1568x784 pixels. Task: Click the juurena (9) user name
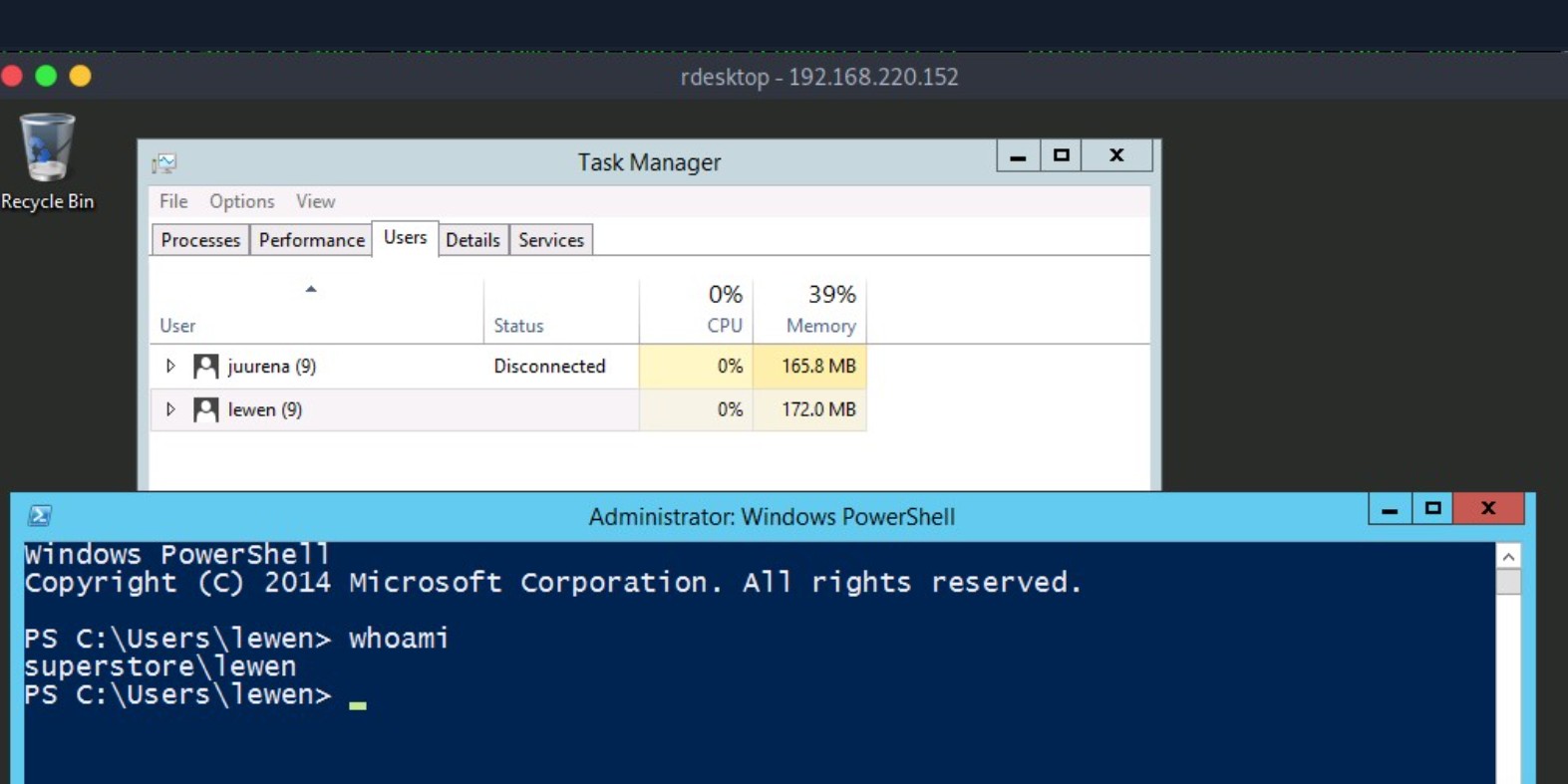(x=271, y=367)
